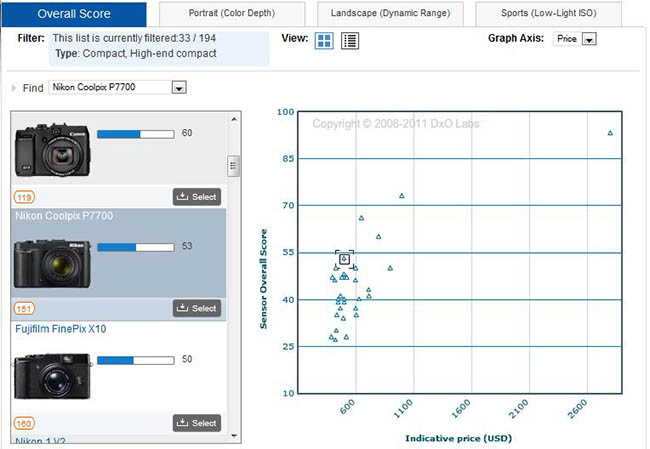Click the rank badge 160
Viewport: 650px width, 449px height.
coord(24,423)
